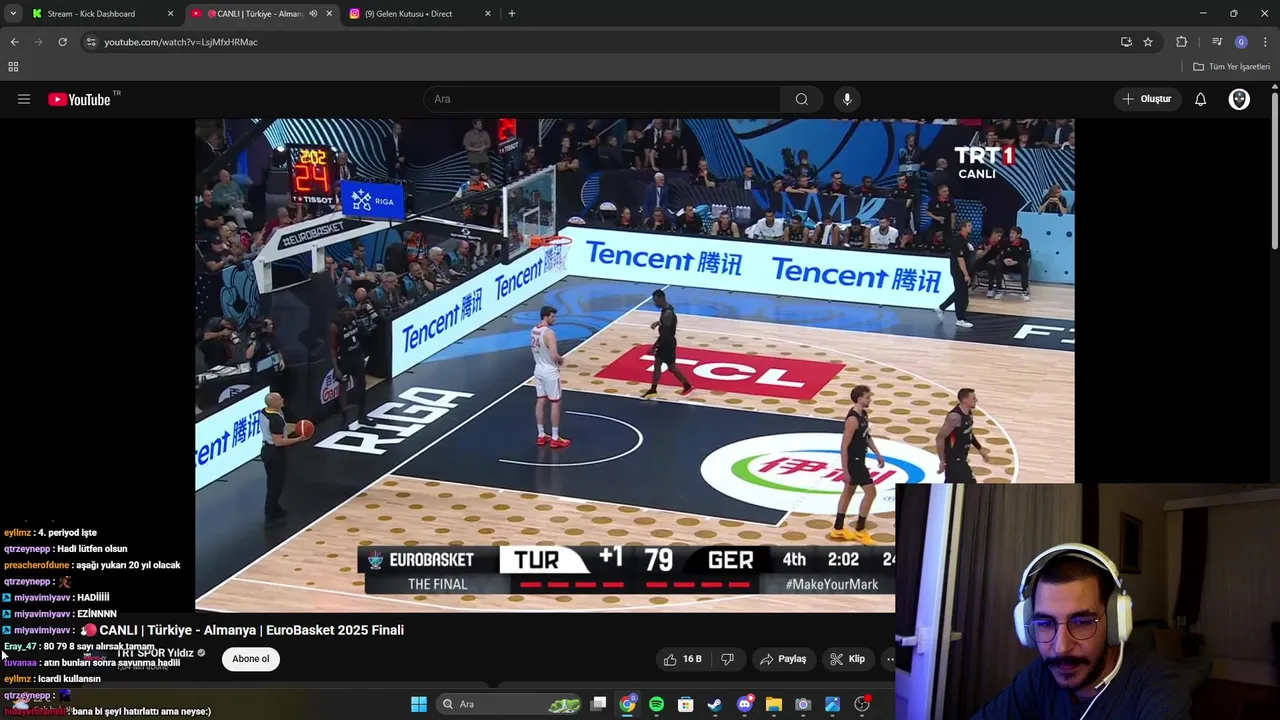Viewport: 1280px width, 720px height.
Task: Open YouTube notifications bell
Action: click(x=1200, y=99)
